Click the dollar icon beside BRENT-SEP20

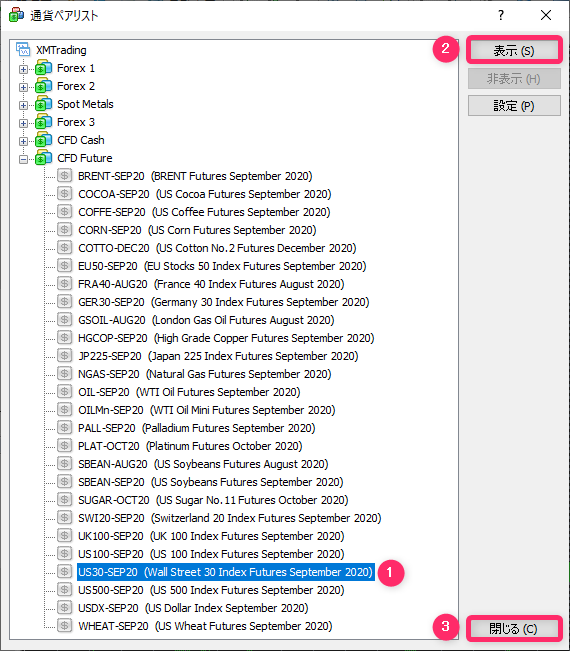[64, 176]
